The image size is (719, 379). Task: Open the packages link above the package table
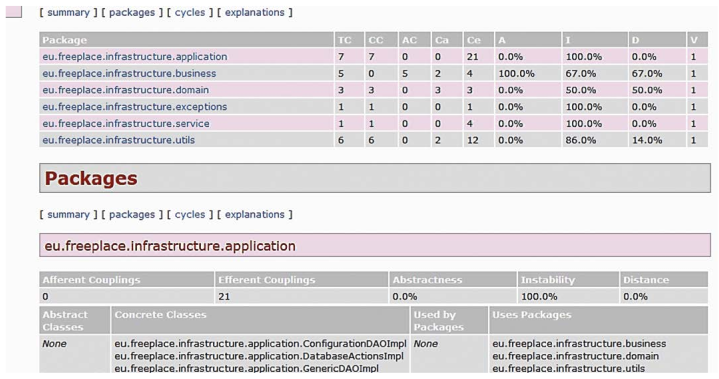pyautogui.click(x=132, y=12)
